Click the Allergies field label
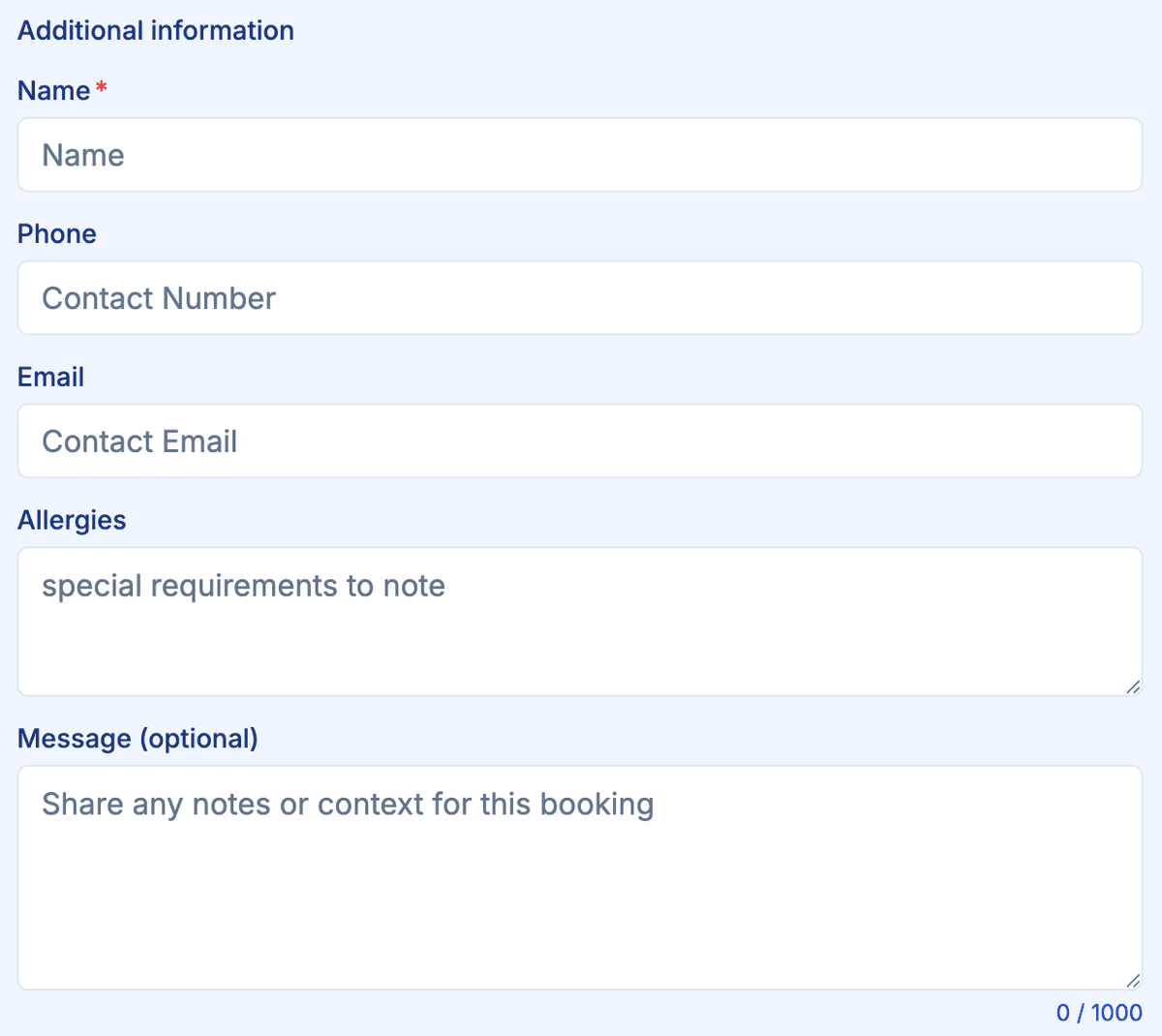Viewport: 1162px width, 1036px height. (x=72, y=521)
